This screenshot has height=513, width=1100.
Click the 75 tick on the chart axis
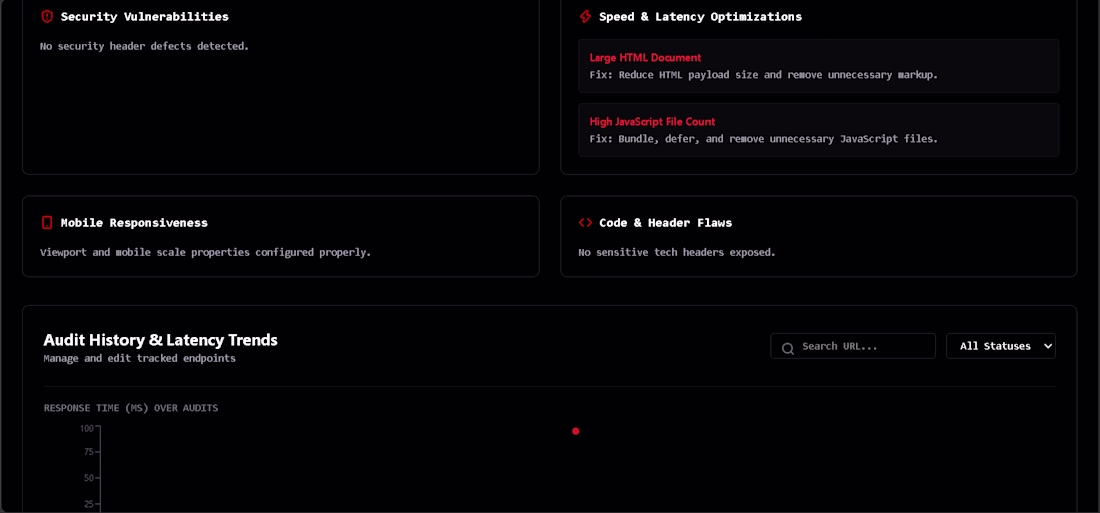(88, 452)
